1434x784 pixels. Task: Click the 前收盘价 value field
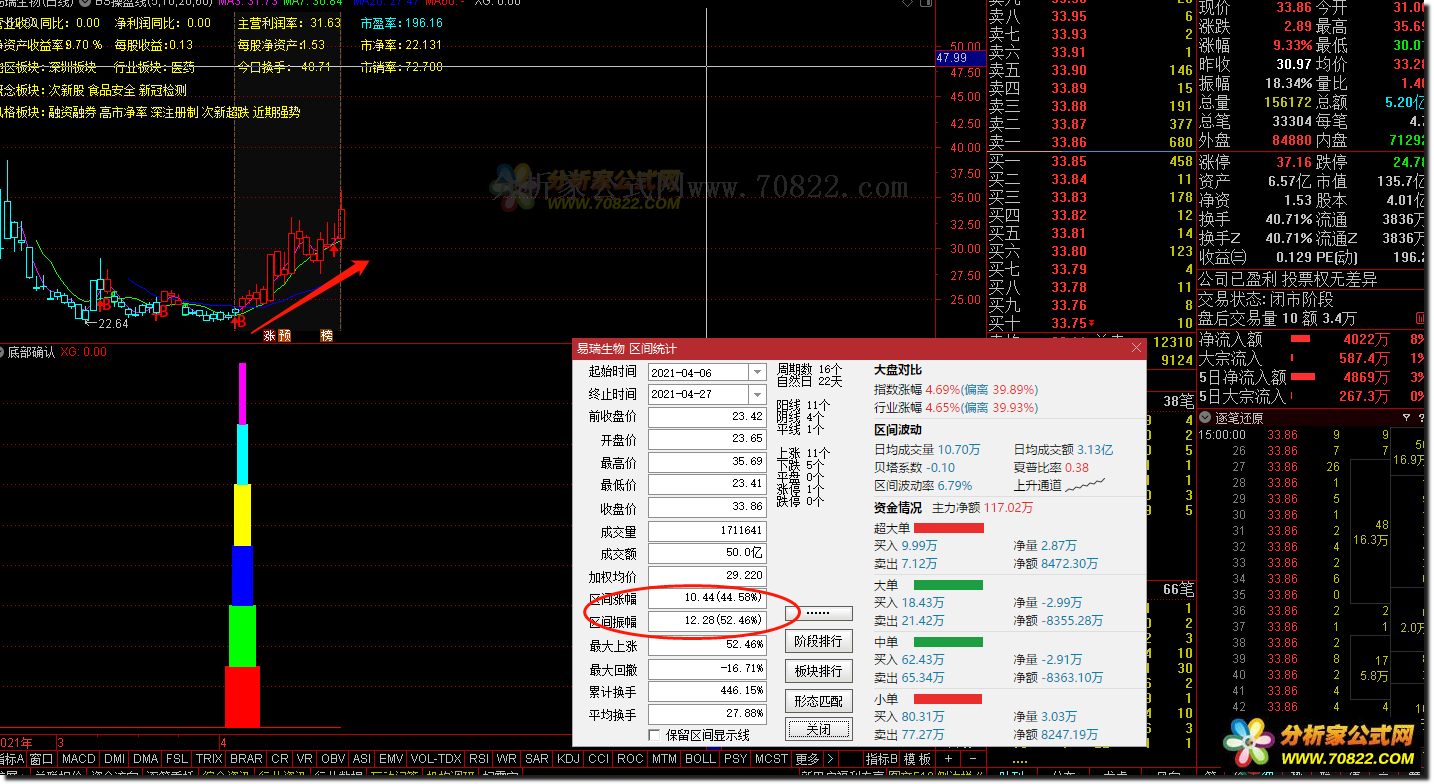707,417
